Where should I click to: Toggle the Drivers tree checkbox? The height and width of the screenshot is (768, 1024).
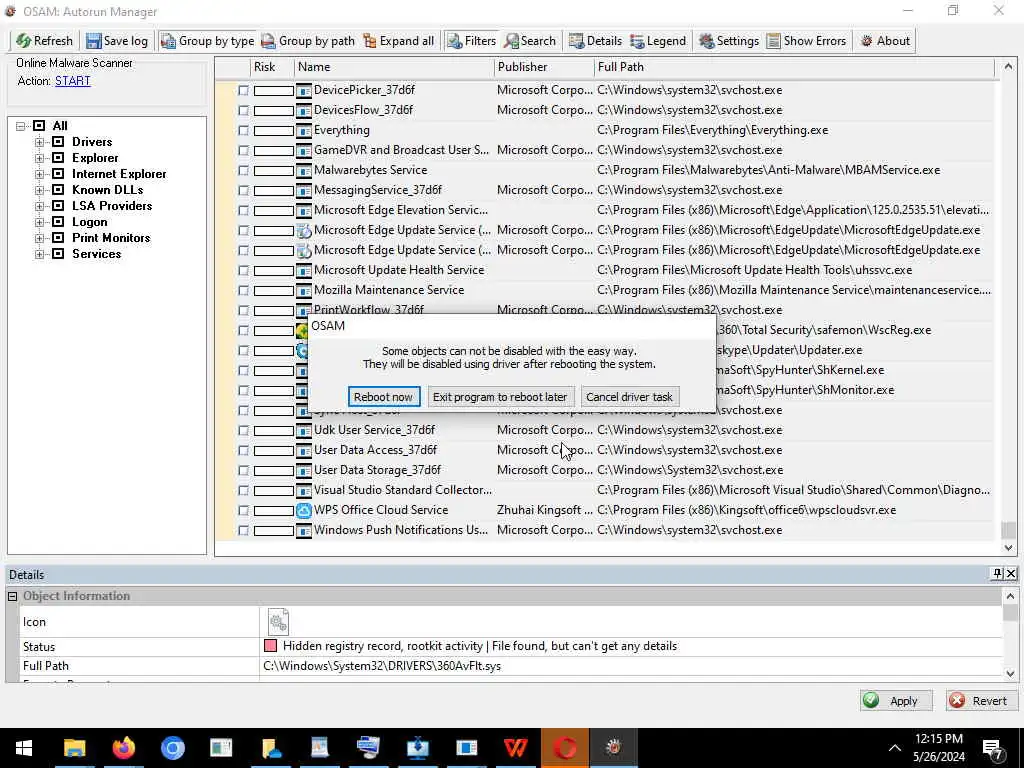click(58, 142)
